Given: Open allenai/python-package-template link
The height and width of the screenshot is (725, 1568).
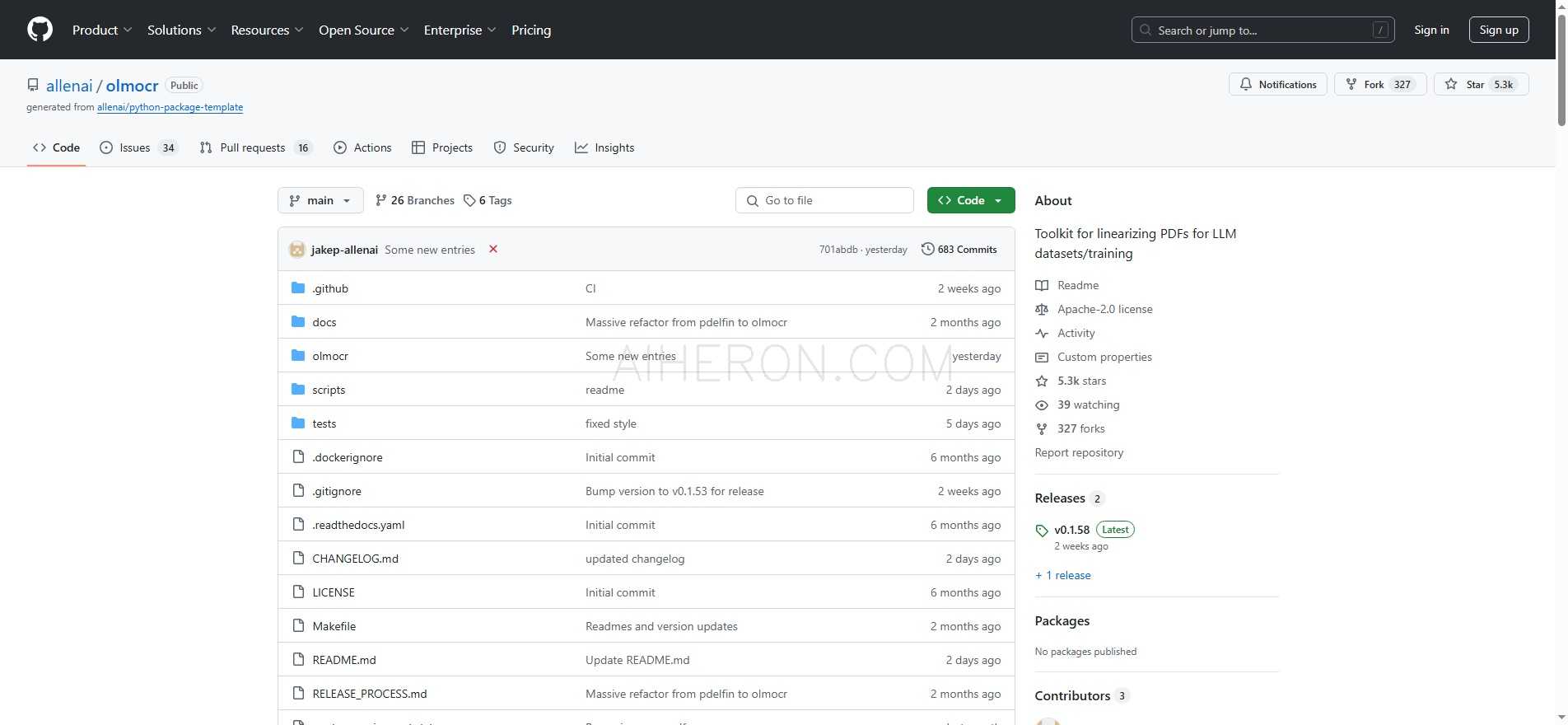Looking at the screenshot, I should click(x=170, y=107).
